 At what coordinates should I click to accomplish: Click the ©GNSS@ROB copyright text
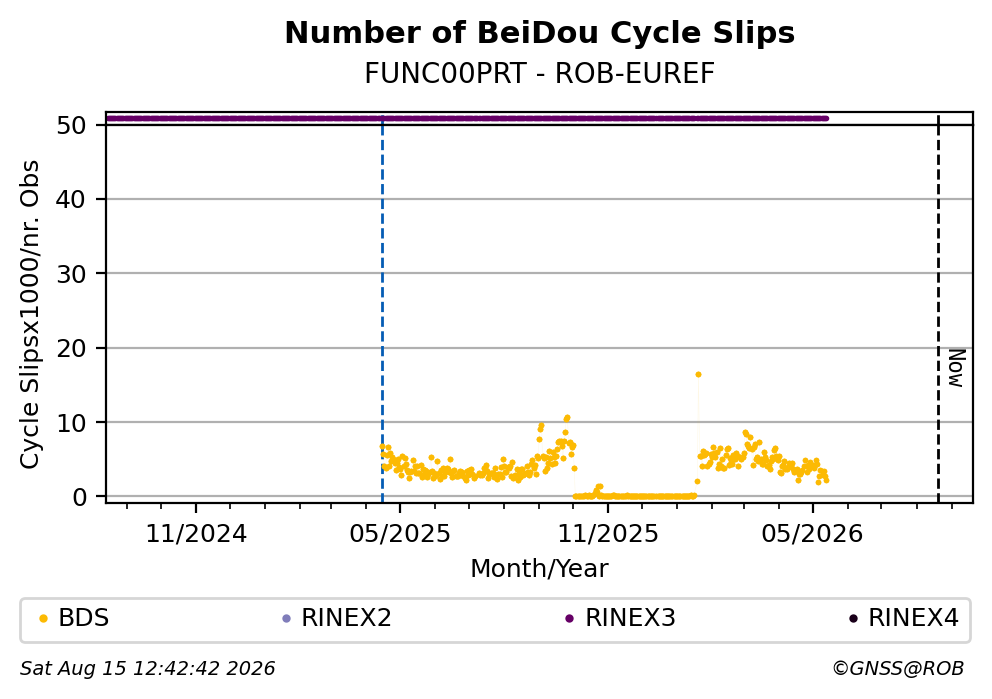(898, 669)
